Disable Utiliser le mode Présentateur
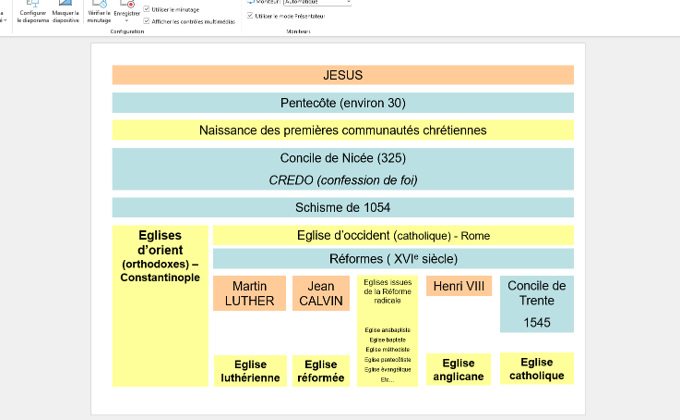Image resolution: width=680 pixels, height=420 pixels. click(250, 17)
